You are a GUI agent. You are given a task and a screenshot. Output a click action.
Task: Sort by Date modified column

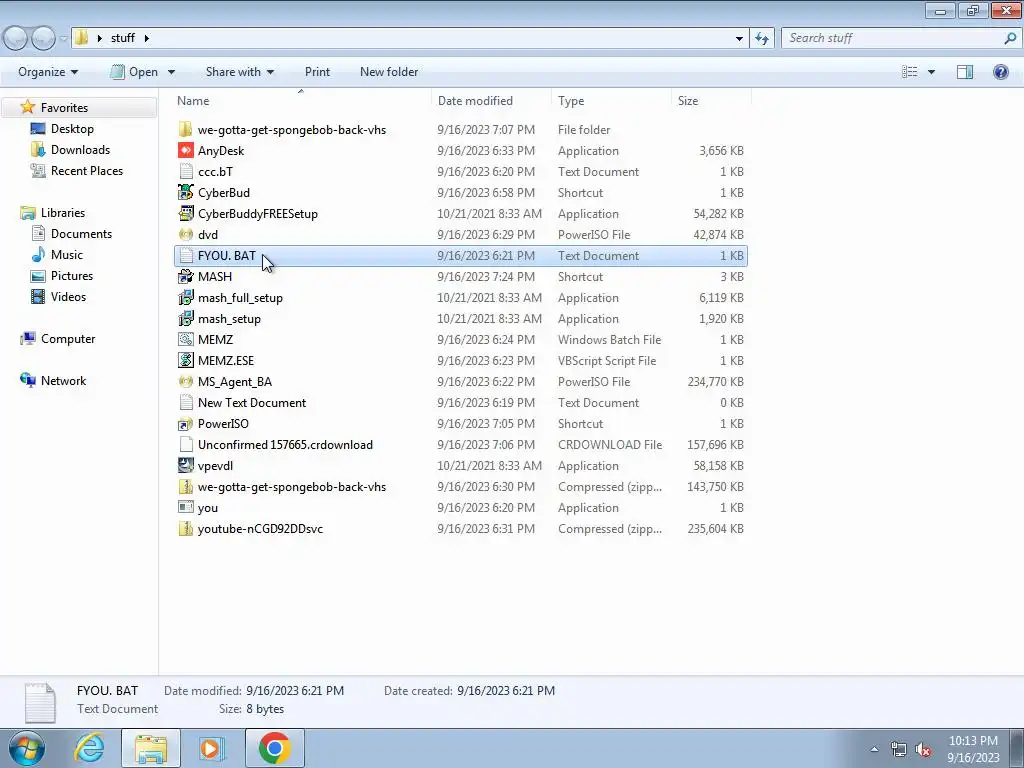pos(491,101)
